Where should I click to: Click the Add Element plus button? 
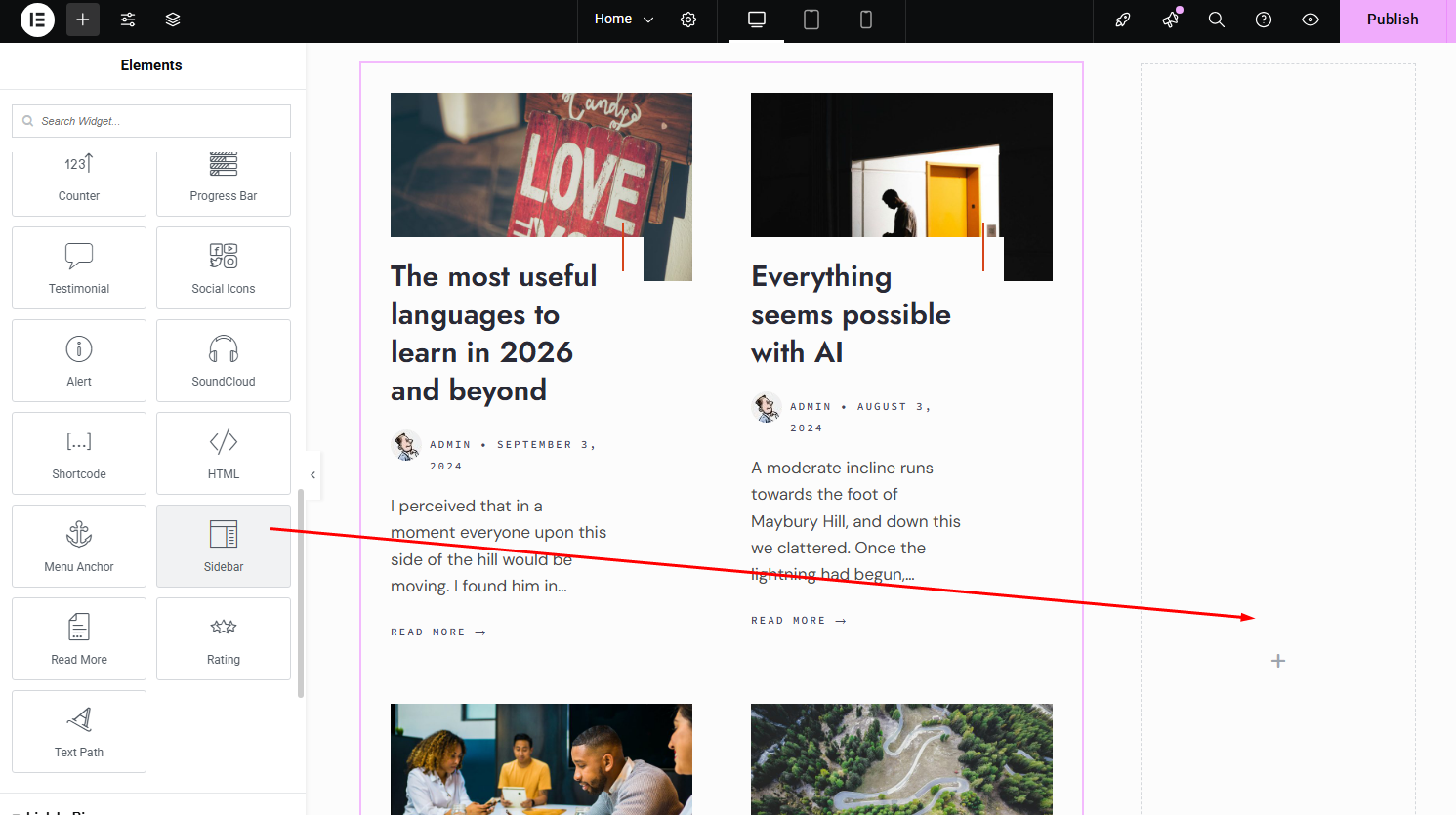coord(83,20)
